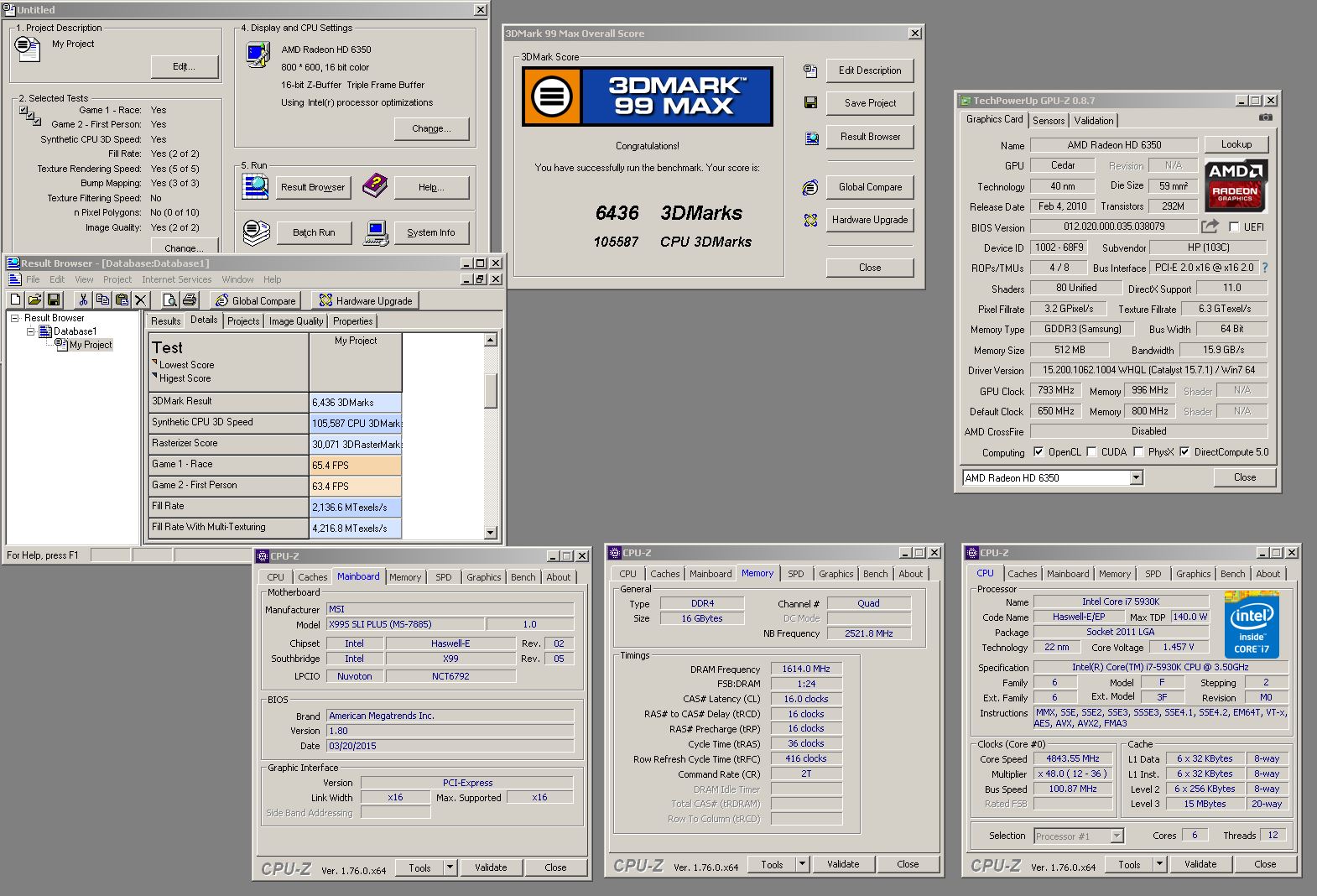This screenshot has height=896, width=1317.
Task: Toggle the DirectCompute 5.0 checkbox in GPU-Z
Action: coord(1184,451)
